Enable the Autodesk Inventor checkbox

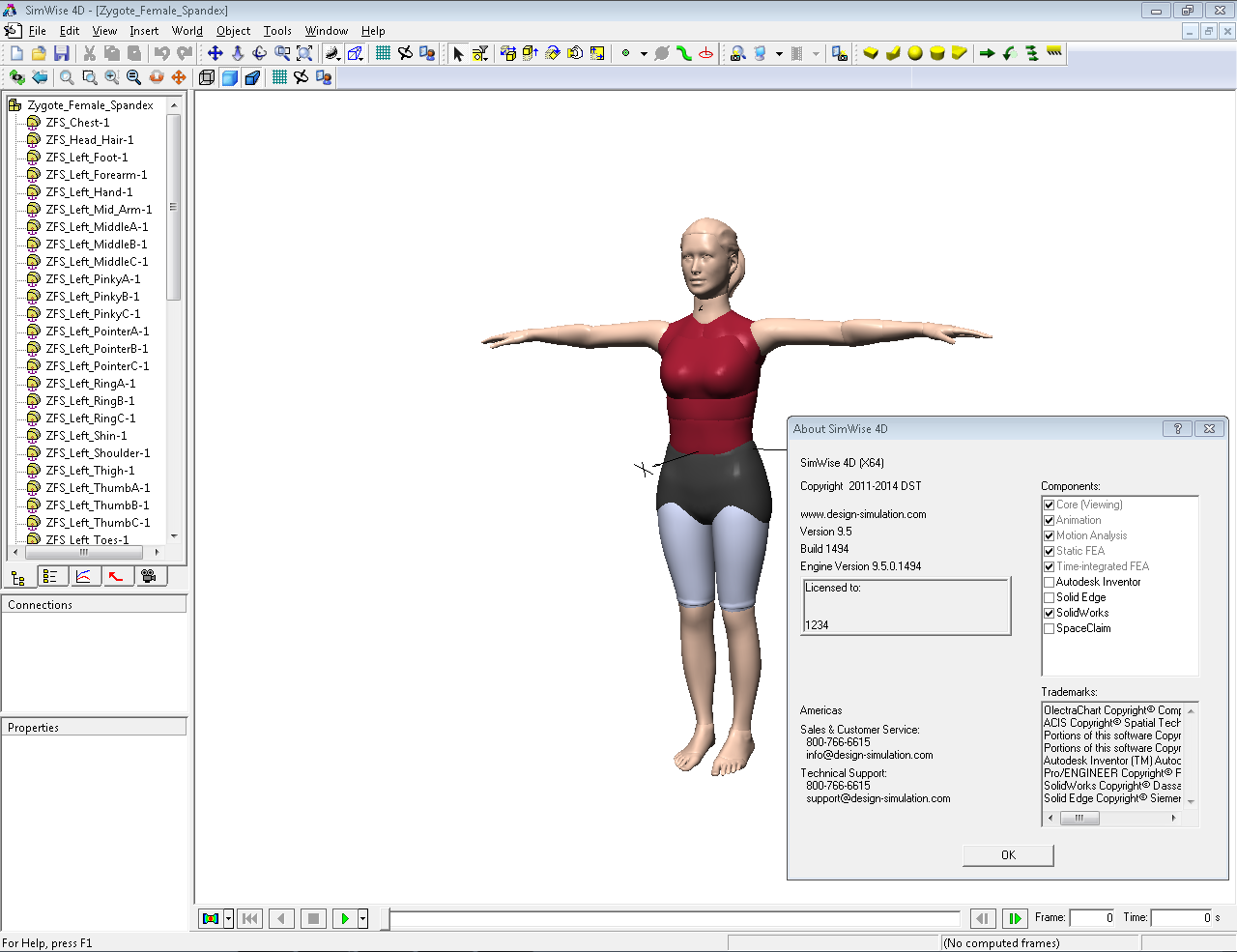pos(1049,582)
